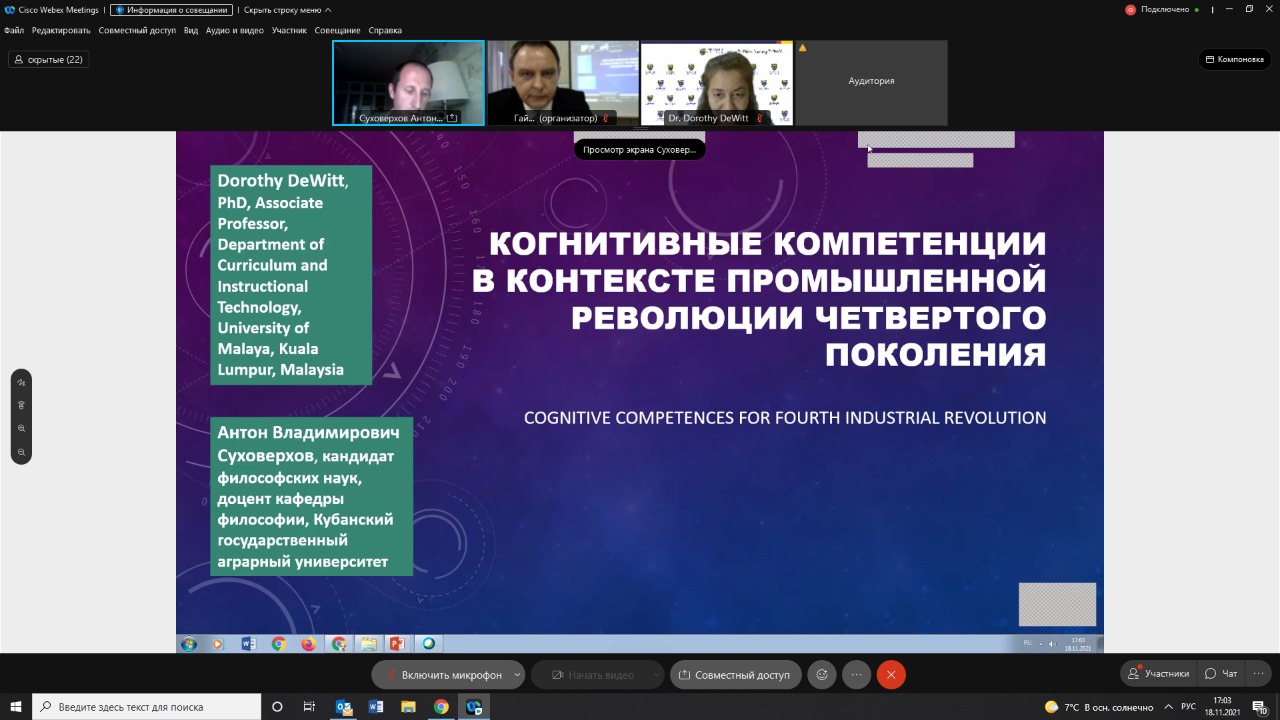The height and width of the screenshot is (720, 1280).
Task: Open the more options ellipsis in meeting controls
Action: tap(856, 675)
